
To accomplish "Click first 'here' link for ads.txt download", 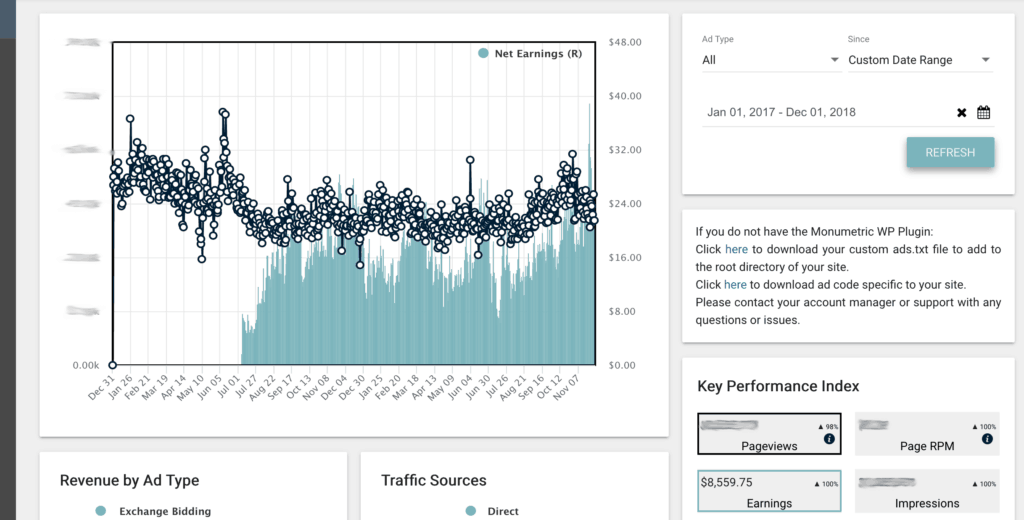I will point(736,249).
